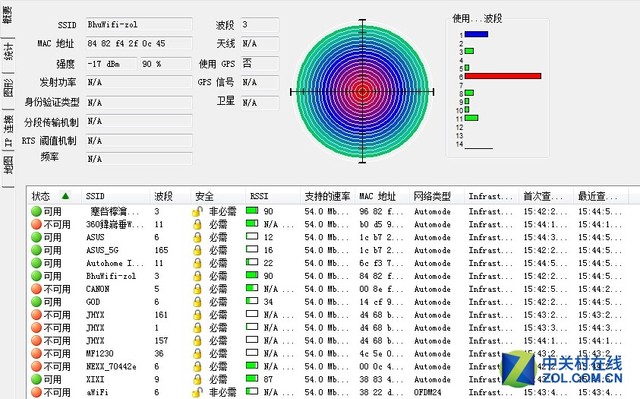Screen dimensions: 640x399
Task: Sort by status using green triangle arrow
Action: pos(65,196)
